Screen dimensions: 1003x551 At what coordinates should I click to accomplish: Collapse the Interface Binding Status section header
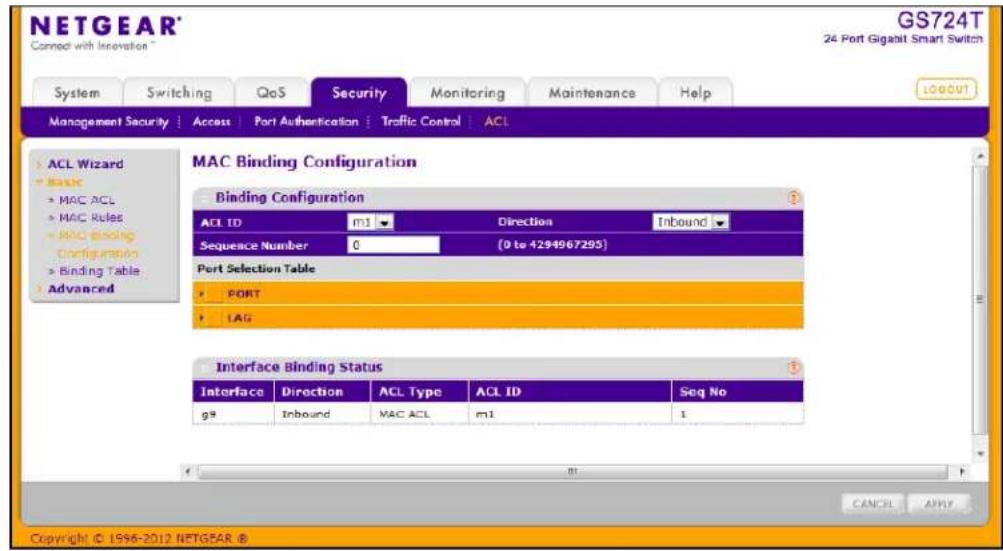coord(204,367)
